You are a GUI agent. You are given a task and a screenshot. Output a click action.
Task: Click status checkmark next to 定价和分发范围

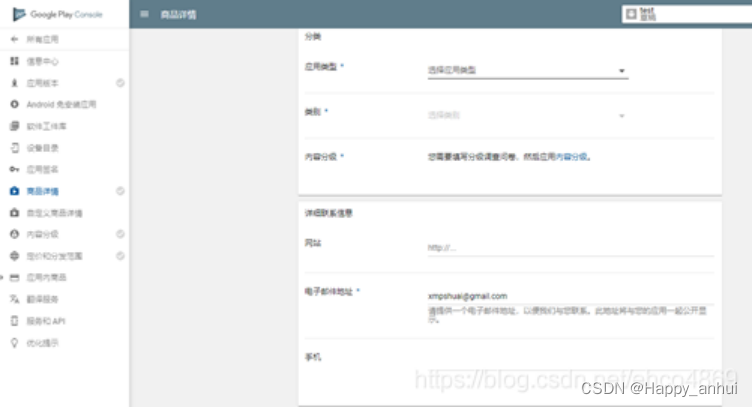(x=120, y=256)
